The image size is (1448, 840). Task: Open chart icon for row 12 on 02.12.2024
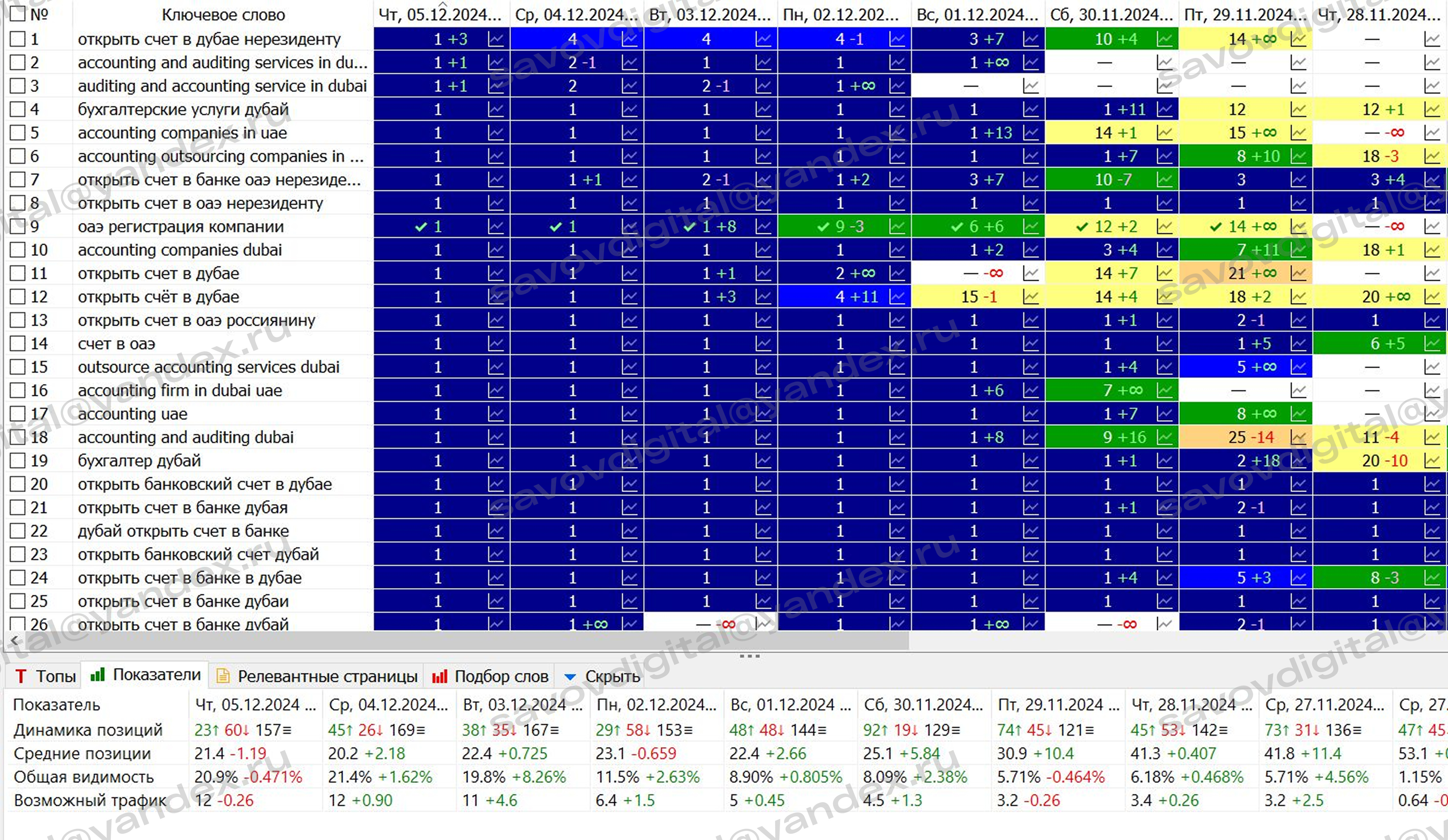click(x=897, y=297)
